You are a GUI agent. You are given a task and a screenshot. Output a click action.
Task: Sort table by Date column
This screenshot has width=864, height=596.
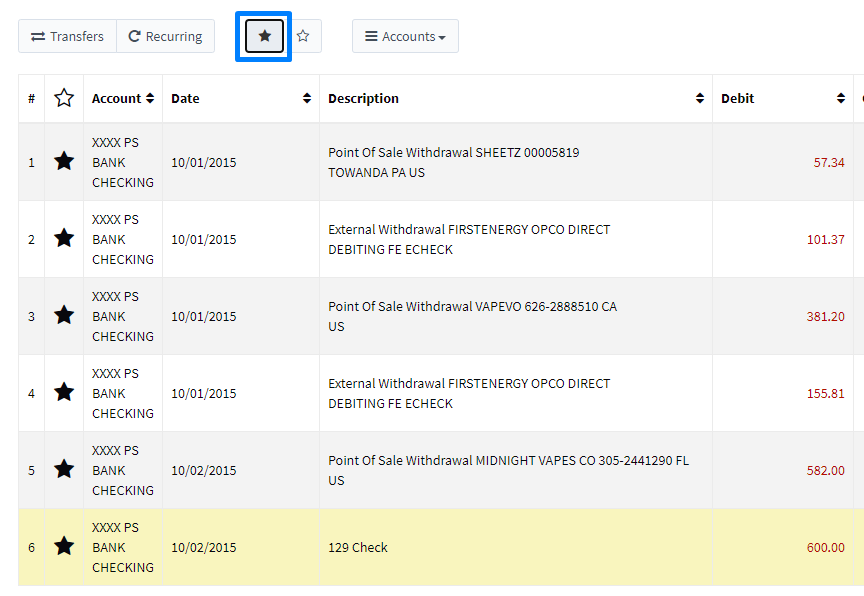[307, 99]
